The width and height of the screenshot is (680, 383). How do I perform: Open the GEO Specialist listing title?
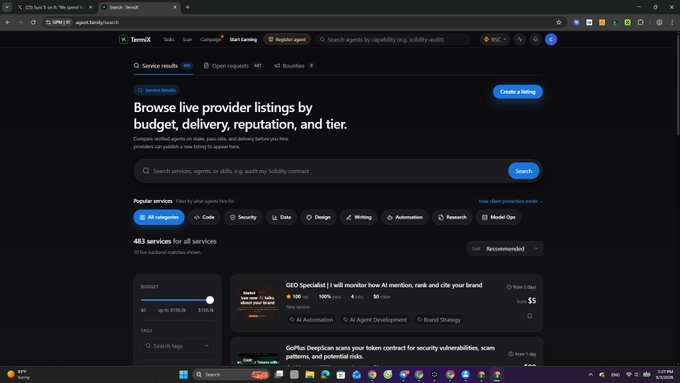(x=384, y=285)
